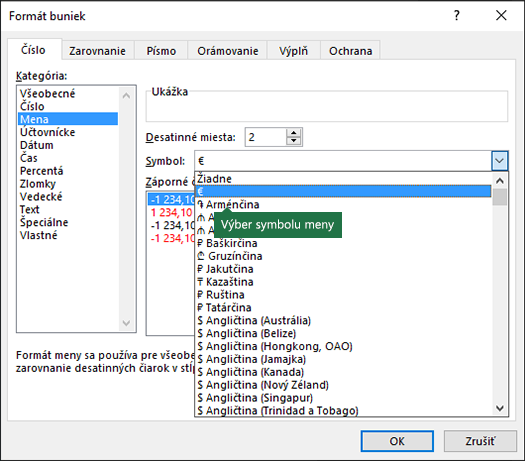Choose $ Angličtina (Austrália)
This screenshot has height=461, width=525.
point(344,320)
